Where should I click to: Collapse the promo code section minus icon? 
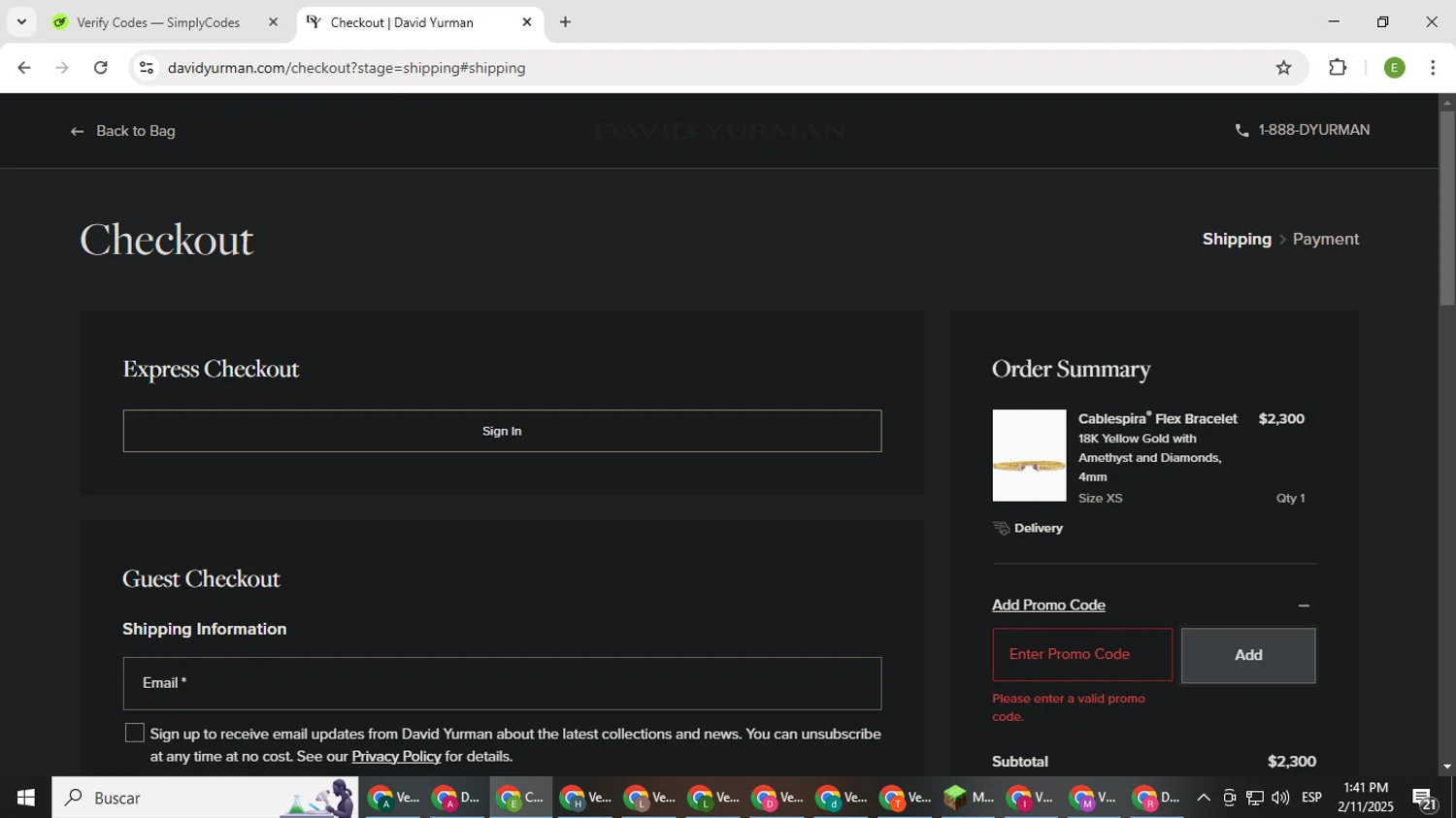[x=1304, y=605]
